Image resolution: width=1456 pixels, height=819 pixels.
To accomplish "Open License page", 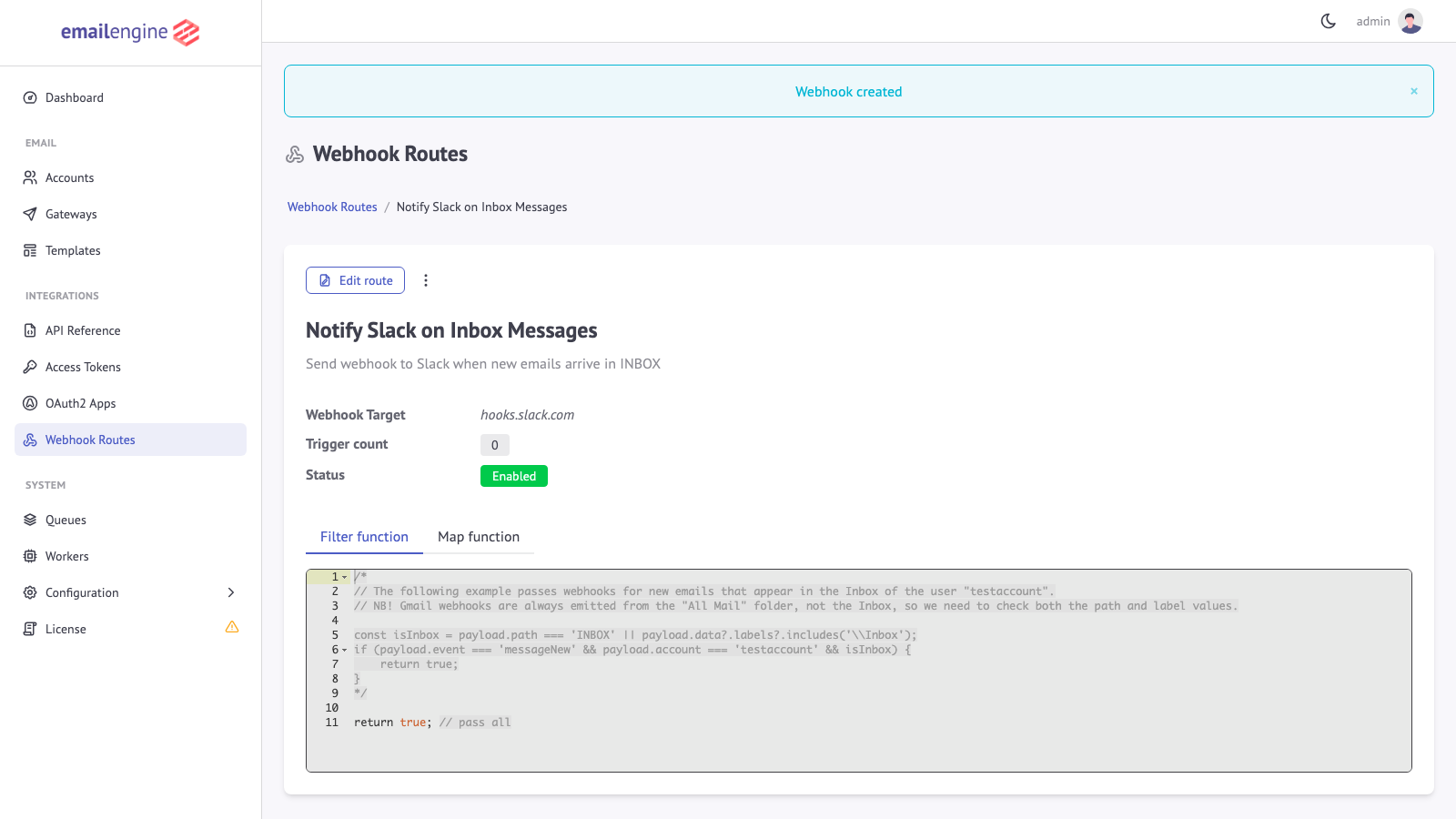I will pyautogui.click(x=130, y=629).
